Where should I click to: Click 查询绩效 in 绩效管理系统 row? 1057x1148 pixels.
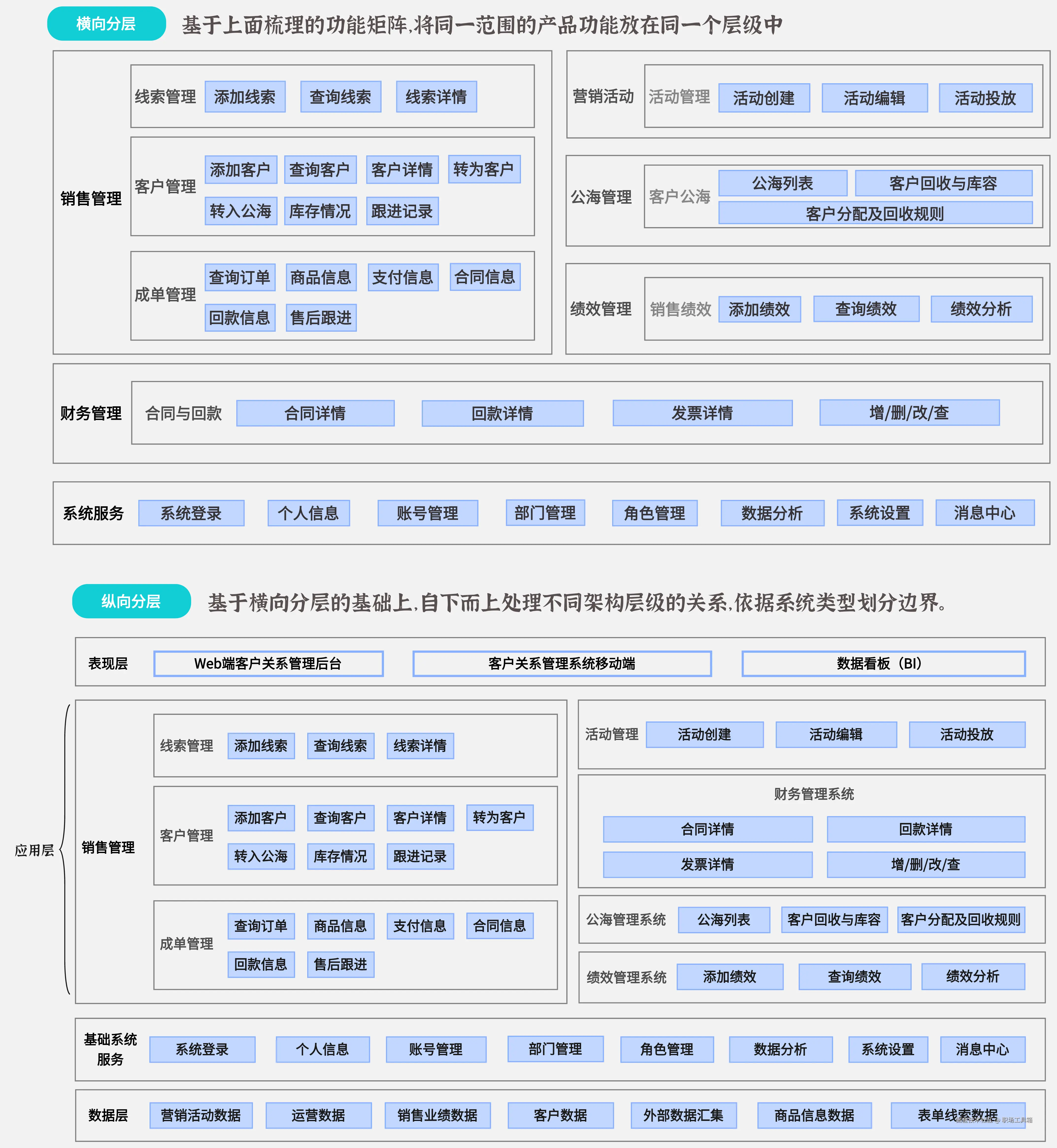[854, 976]
